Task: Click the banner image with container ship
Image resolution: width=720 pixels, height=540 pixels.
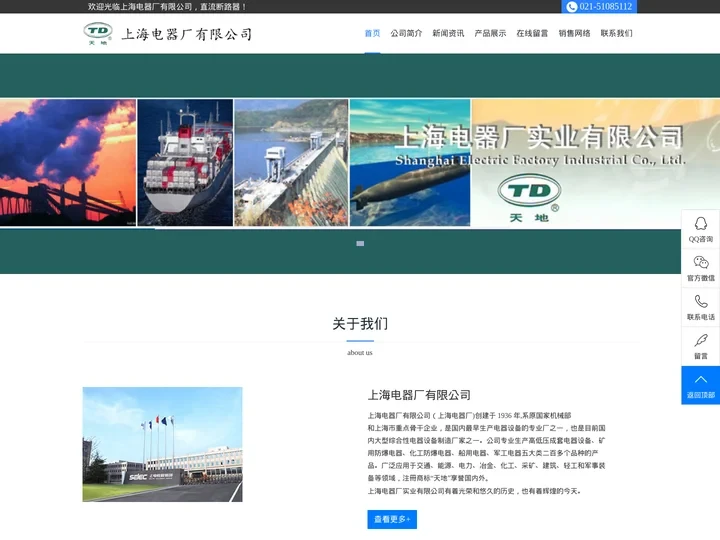Action: 185,163
